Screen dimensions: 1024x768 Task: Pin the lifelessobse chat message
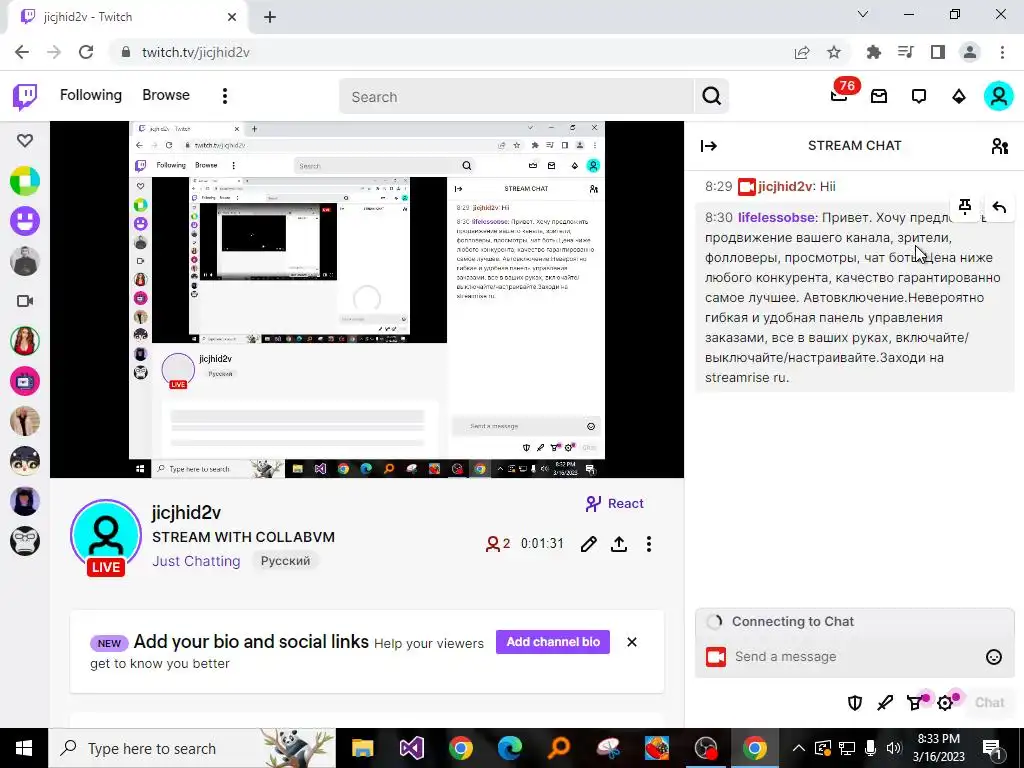[x=965, y=207]
